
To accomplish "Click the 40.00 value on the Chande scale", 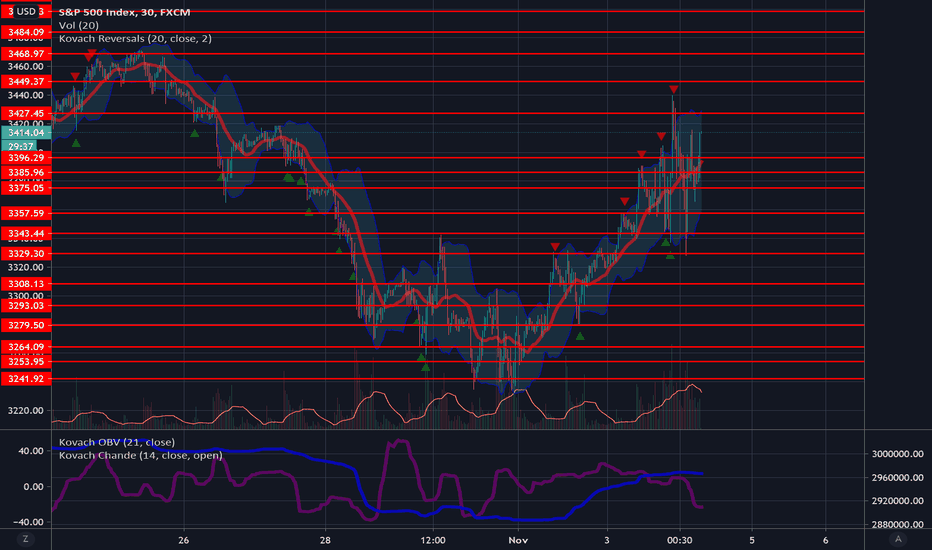I will [30, 451].
